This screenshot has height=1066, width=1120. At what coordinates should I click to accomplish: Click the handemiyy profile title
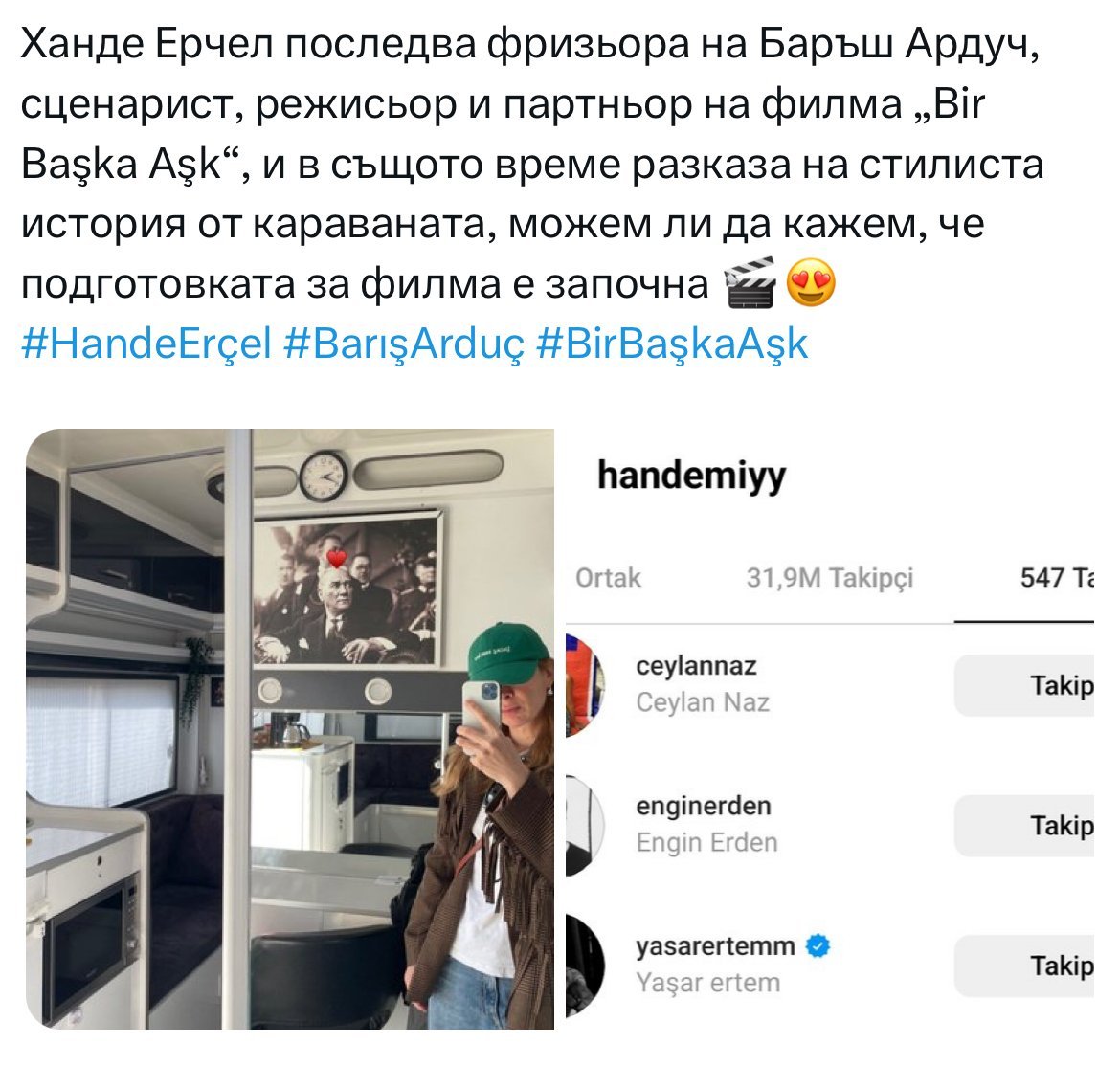tap(691, 477)
